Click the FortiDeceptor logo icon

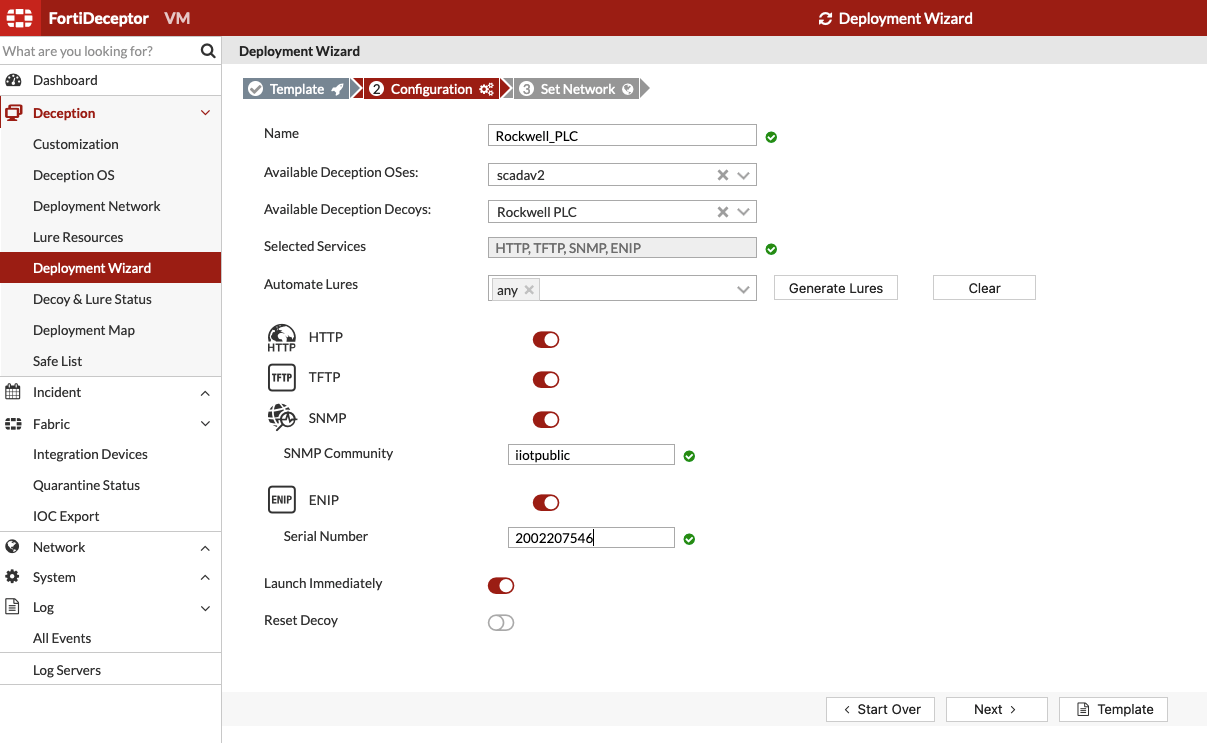20,18
